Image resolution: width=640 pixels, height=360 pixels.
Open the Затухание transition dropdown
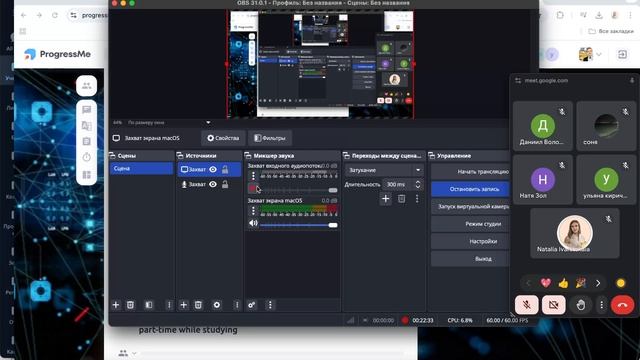[x=383, y=170]
